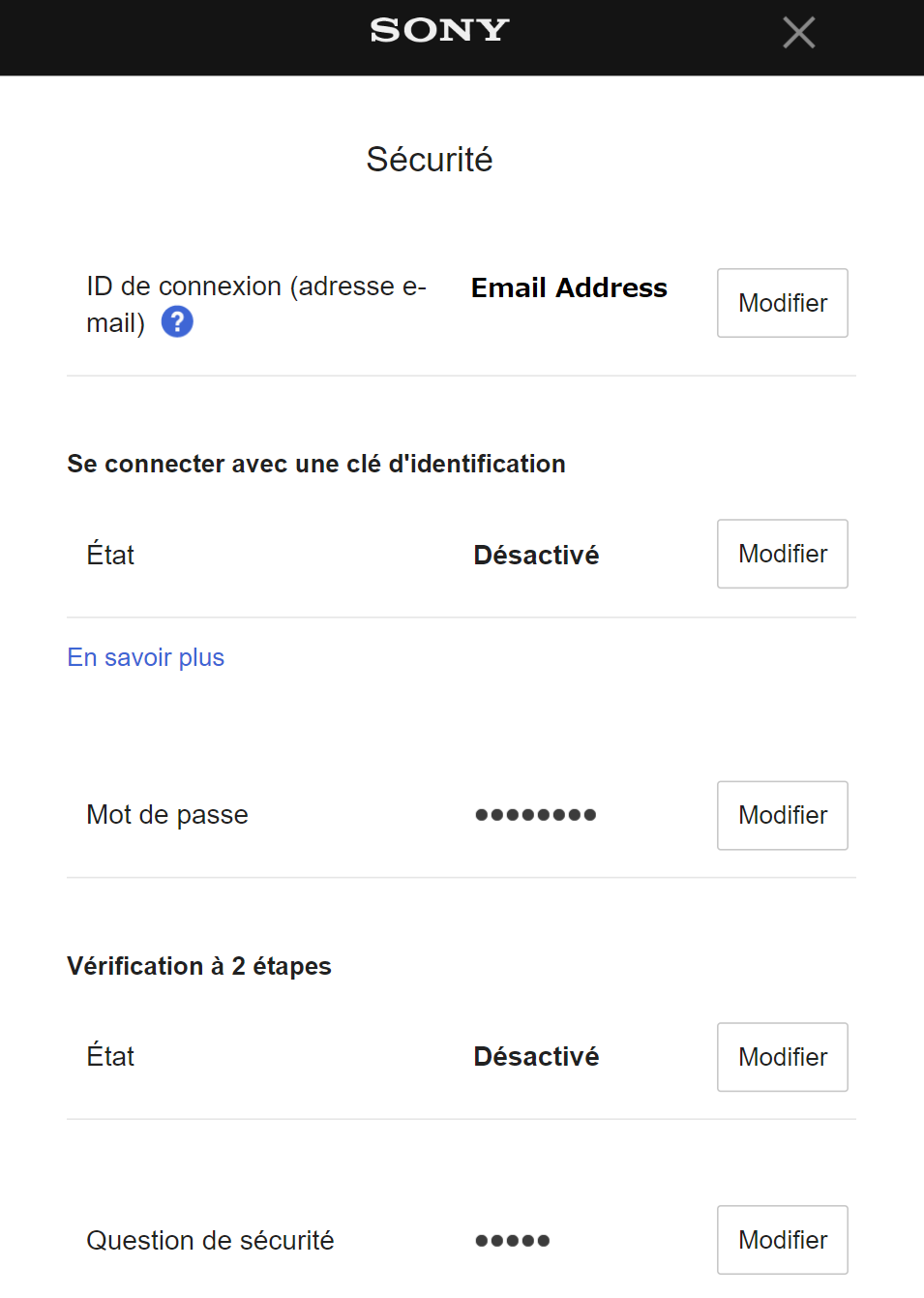Viewport: 924px width, 1298px height.
Task: Click the Mot de passe label
Action: click(167, 815)
